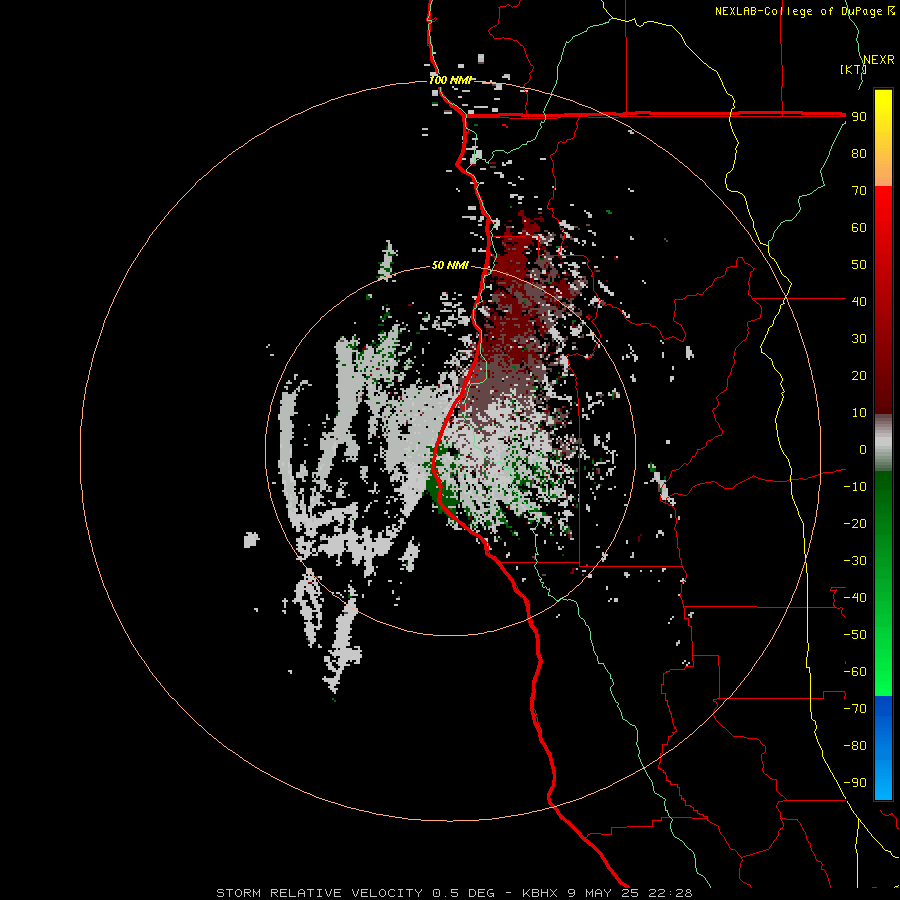Click the yellow-orange top segment of the color bar

pyautogui.click(x=883, y=138)
